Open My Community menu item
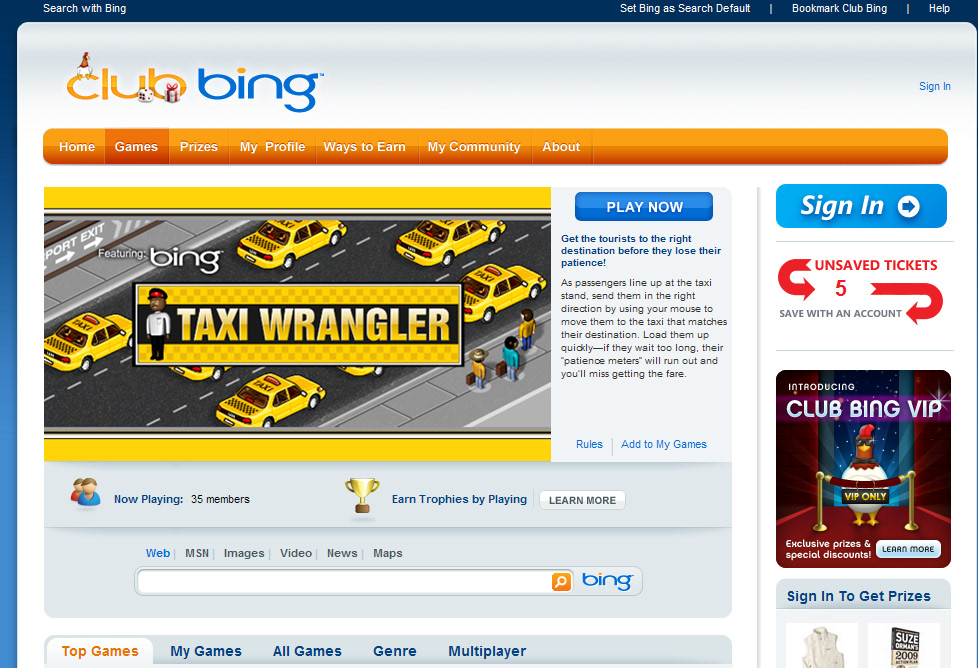The image size is (978, 668). pos(474,147)
